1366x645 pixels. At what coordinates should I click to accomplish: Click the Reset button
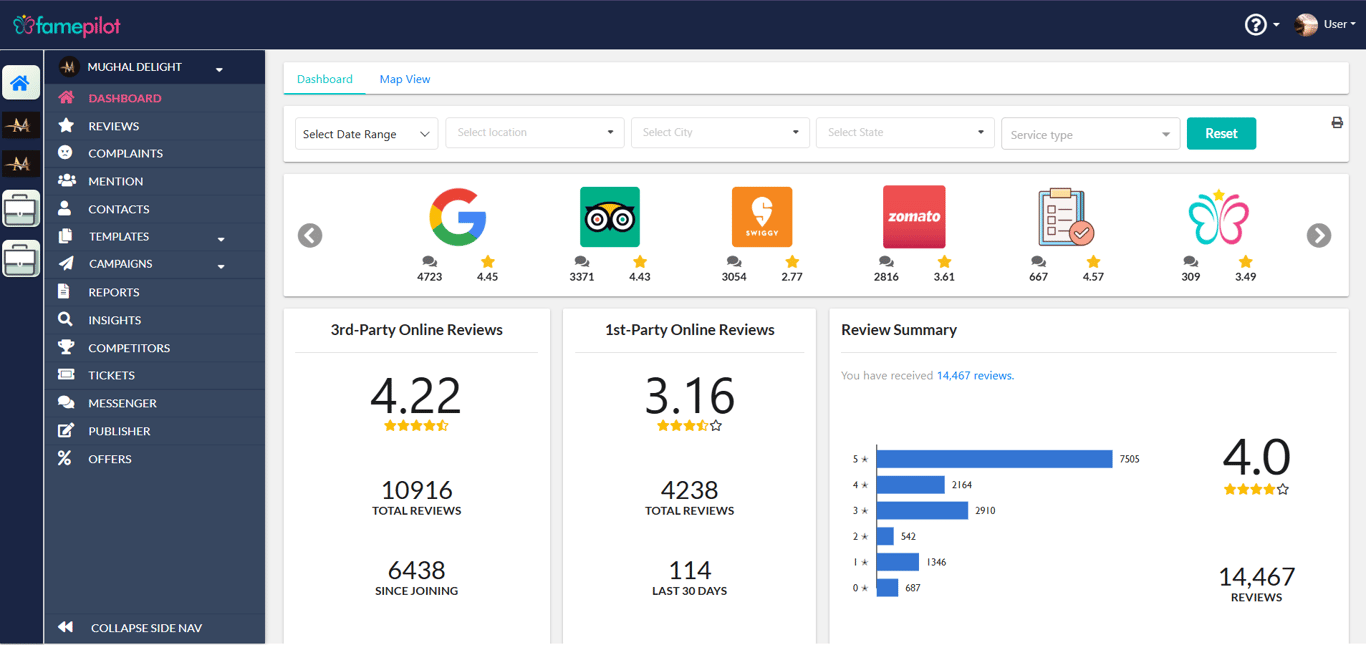coord(1221,133)
